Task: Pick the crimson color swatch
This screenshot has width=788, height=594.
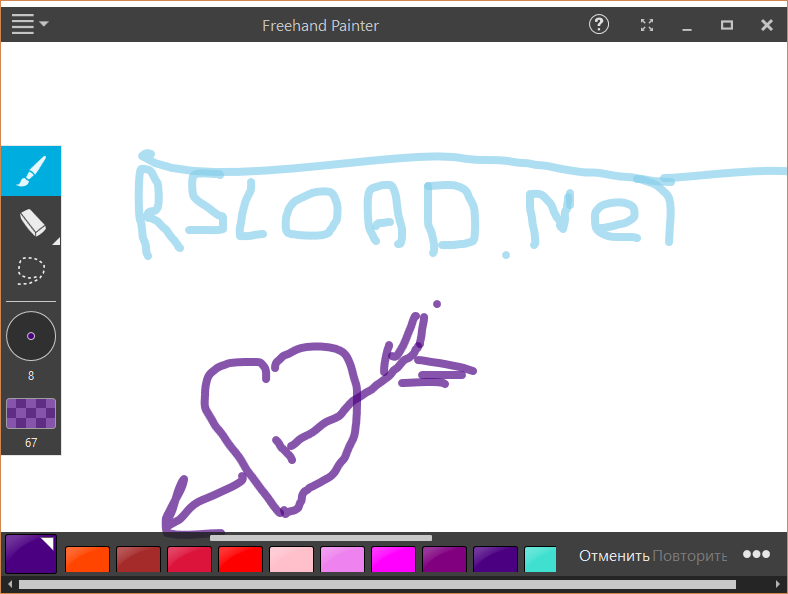Action: [189, 559]
